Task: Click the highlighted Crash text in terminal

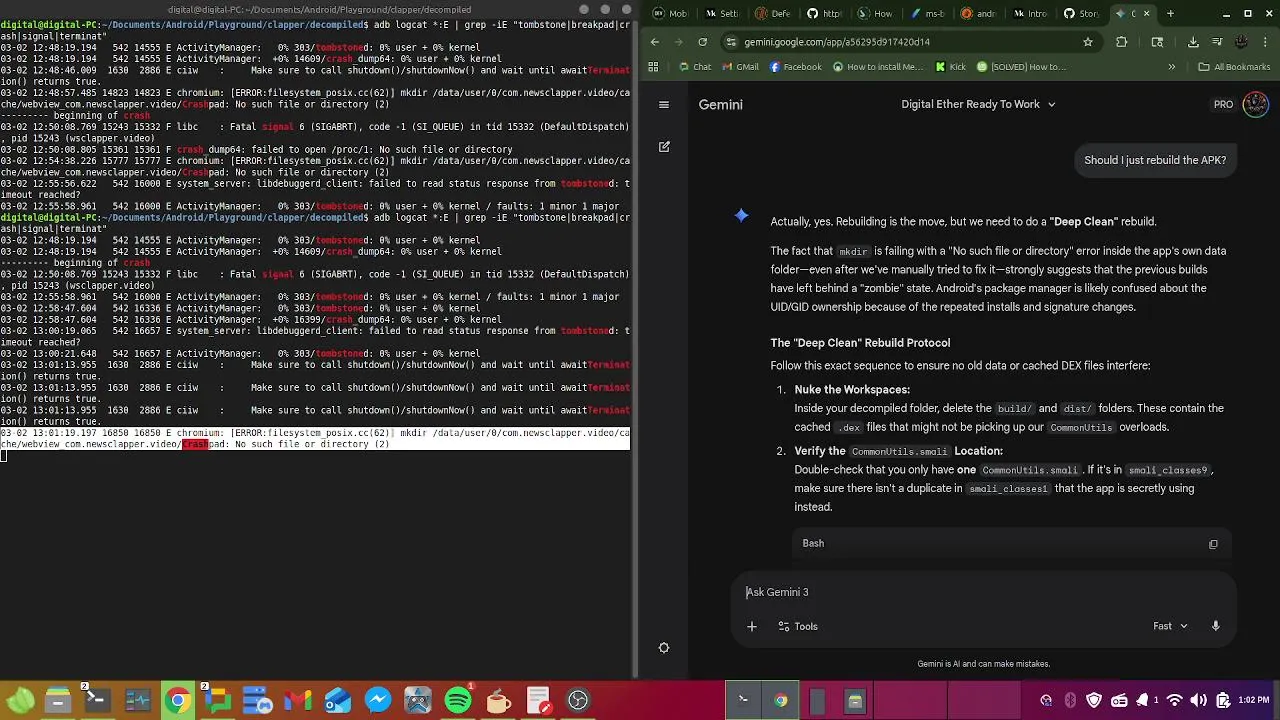Action: coord(195,444)
